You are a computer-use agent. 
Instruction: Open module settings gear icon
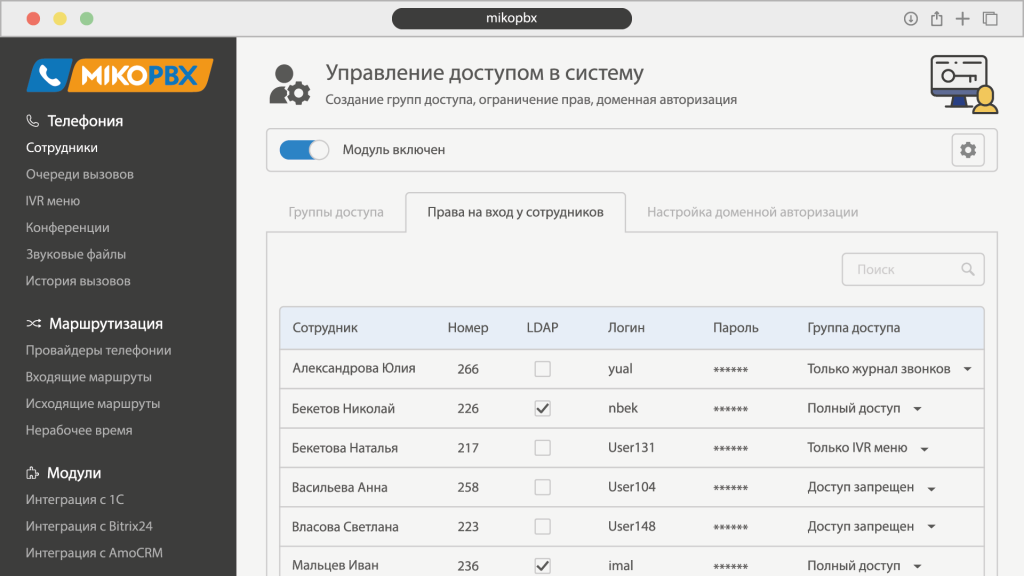[967, 150]
